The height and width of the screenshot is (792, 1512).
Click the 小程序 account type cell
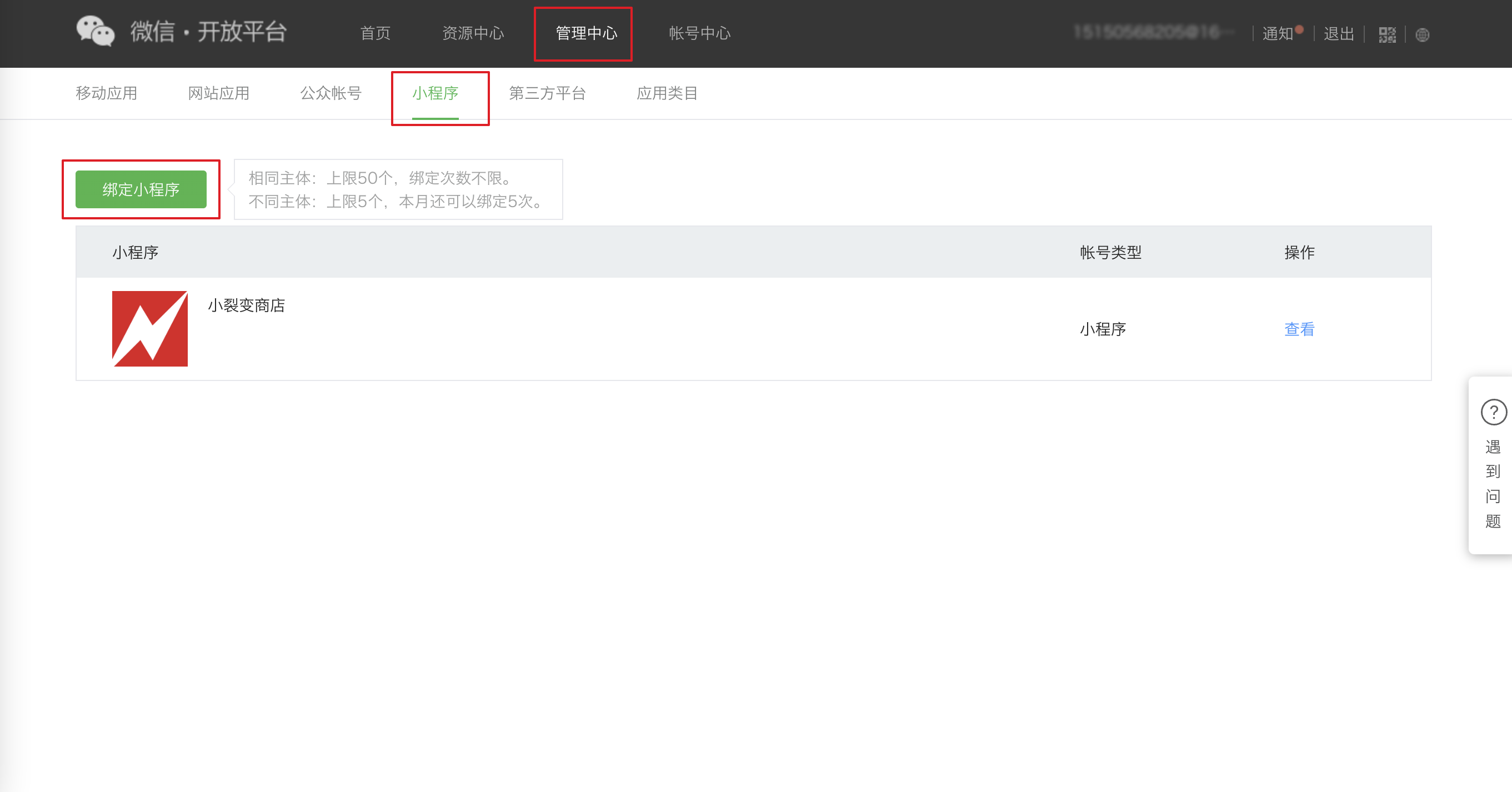click(x=1103, y=329)
